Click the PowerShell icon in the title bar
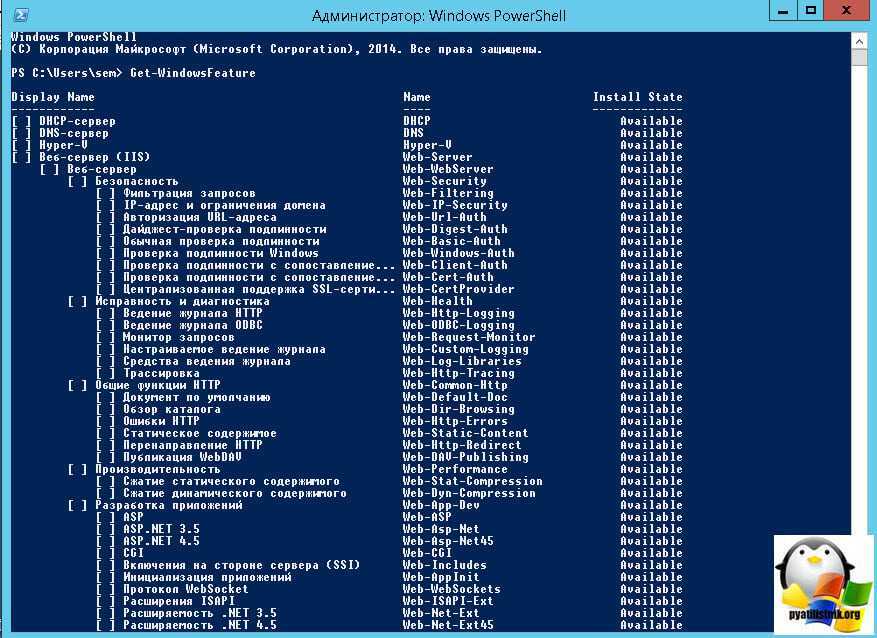 pyautogui.click(x=19, y=14)
